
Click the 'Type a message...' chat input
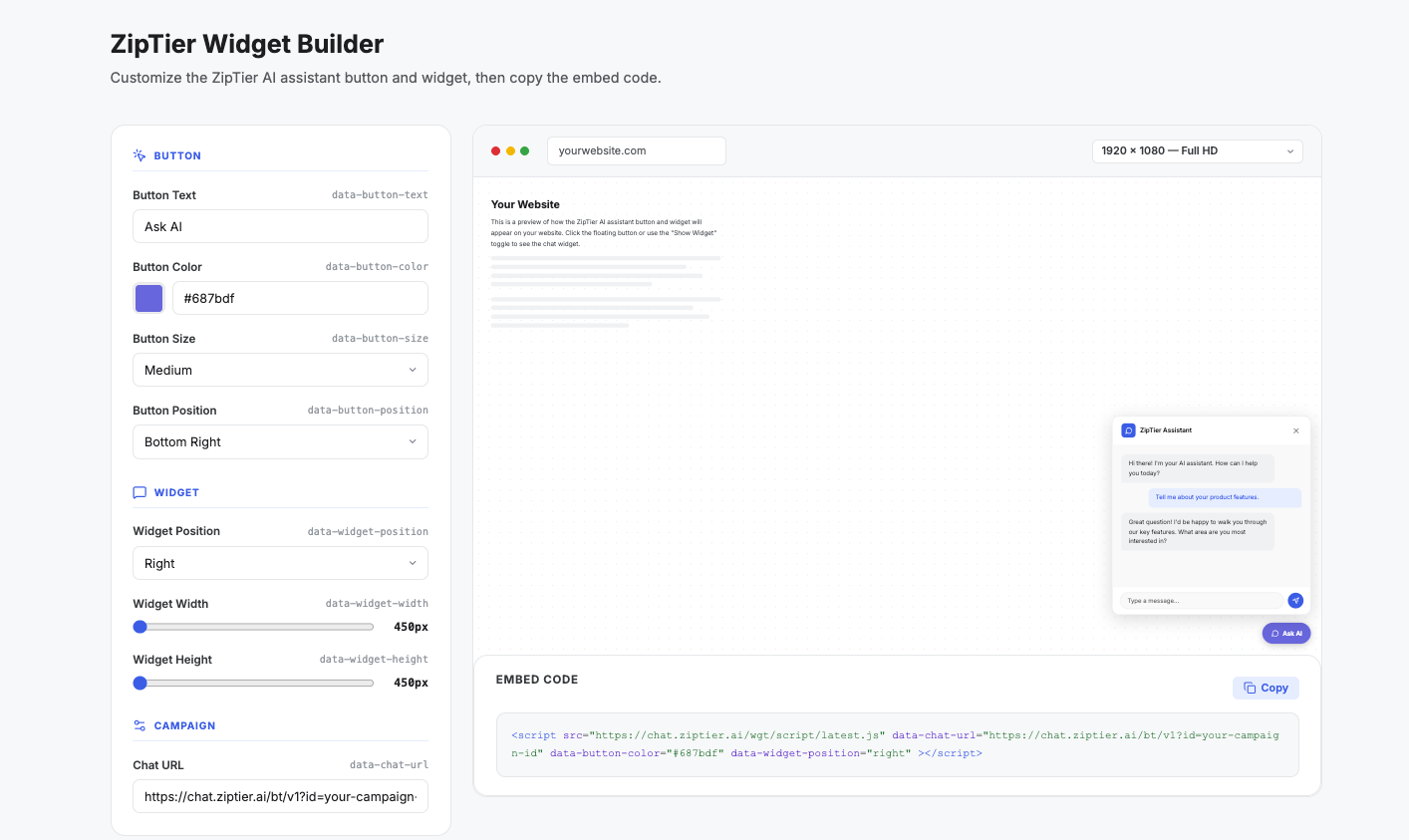[x=1202, y=601]
